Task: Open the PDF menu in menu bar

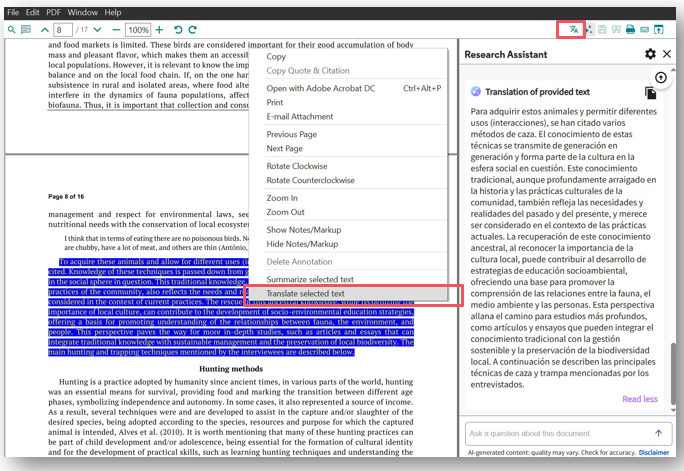Action: tap(52, 12)
